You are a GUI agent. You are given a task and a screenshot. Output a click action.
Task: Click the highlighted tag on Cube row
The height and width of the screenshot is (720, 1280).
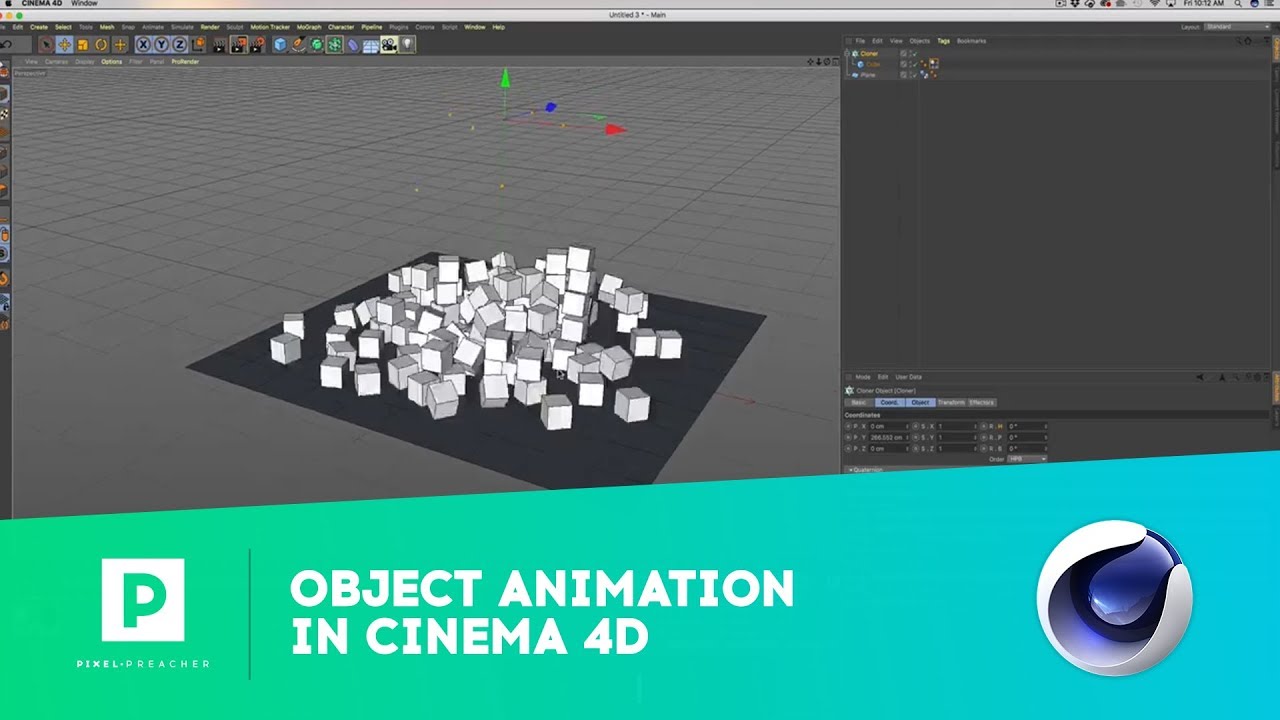point(934,64)
